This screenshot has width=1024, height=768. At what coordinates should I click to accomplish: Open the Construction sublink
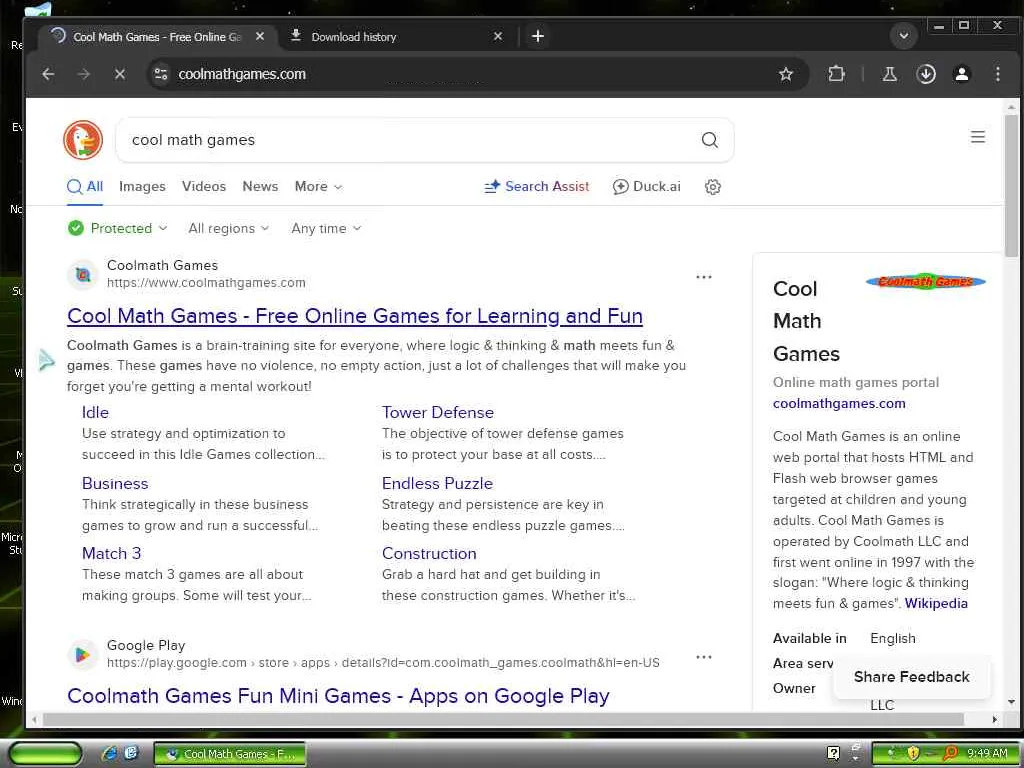coord(429,553)
